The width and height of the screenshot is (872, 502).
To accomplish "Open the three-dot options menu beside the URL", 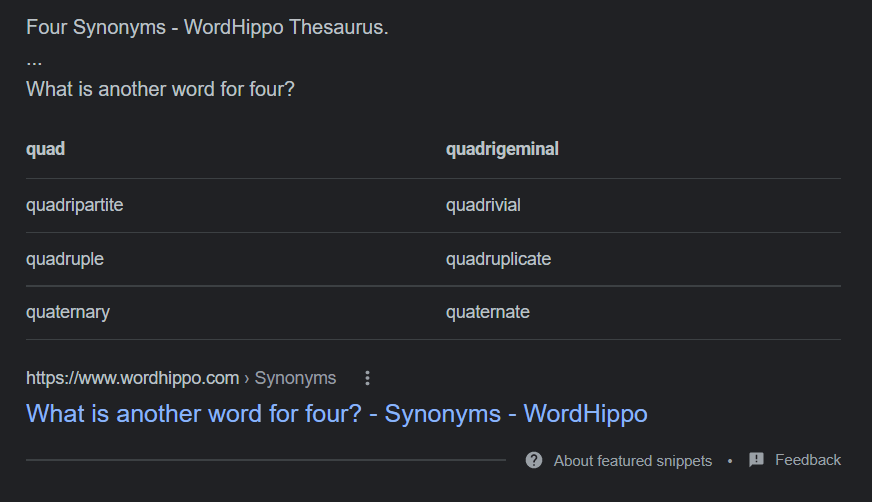I will [x=367, y=378].
